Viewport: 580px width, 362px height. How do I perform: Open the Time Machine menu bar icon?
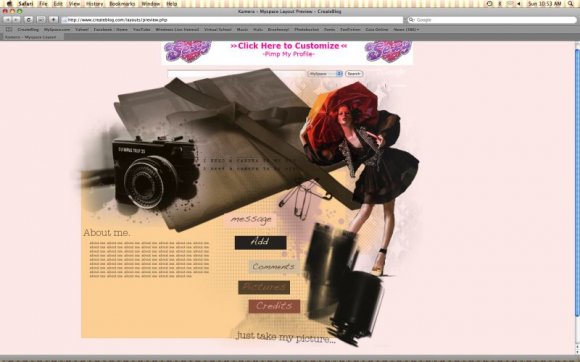[x=489, y=4]
